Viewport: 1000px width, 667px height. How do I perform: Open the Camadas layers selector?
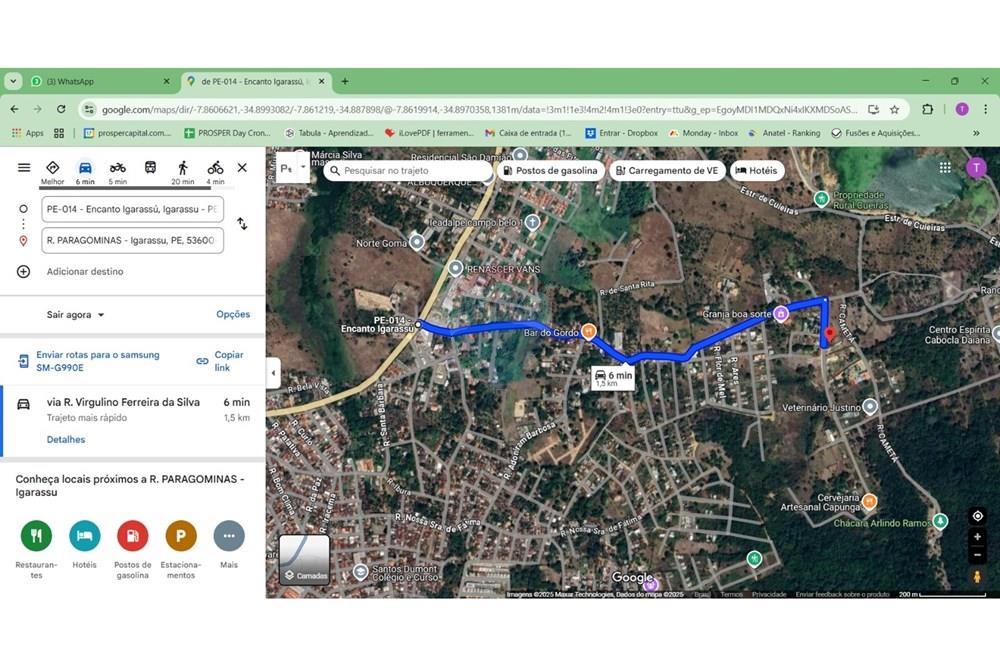click(303, 560)
